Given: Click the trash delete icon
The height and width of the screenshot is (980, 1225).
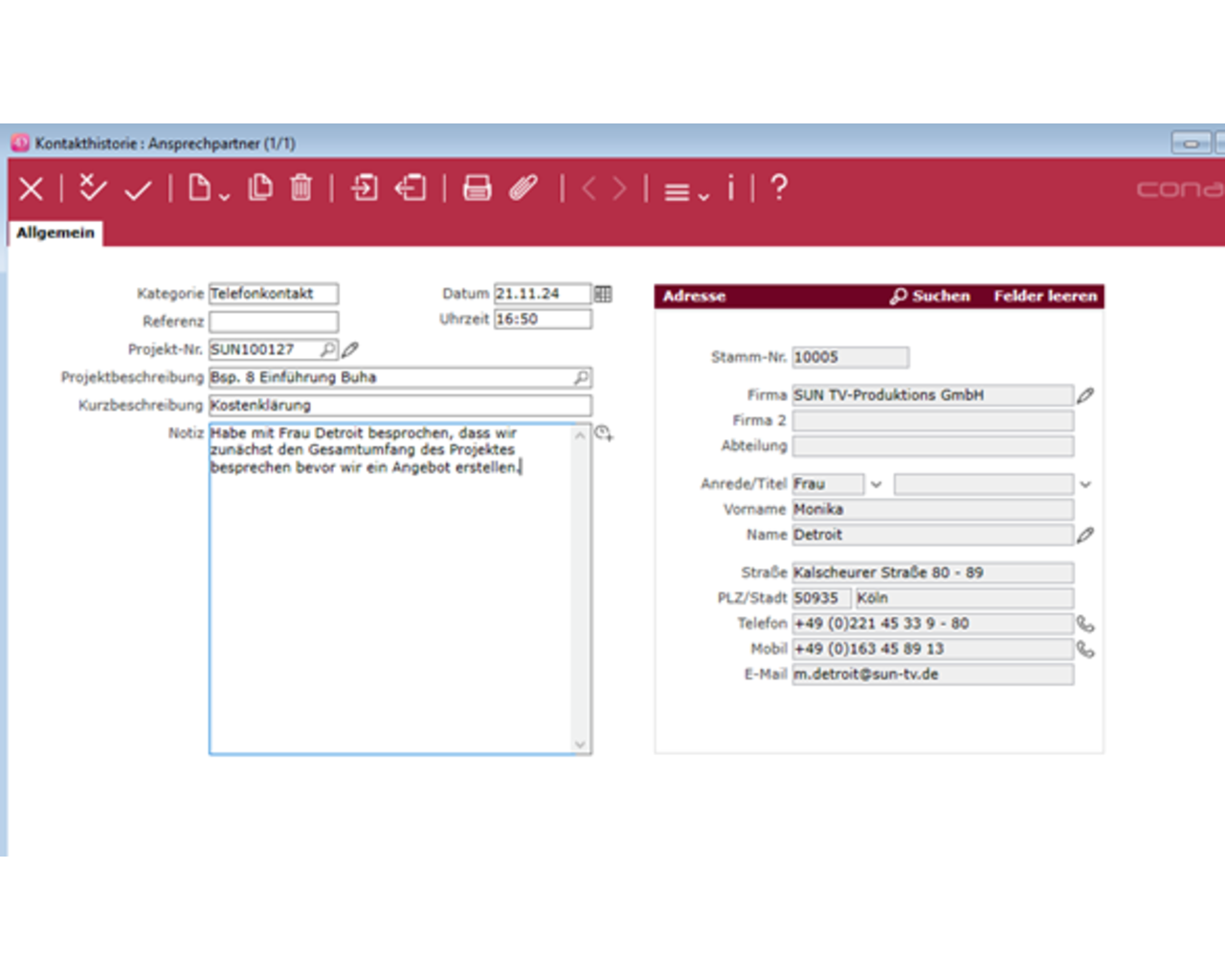Looking at the screenshot, I should (x=301, y=187).
